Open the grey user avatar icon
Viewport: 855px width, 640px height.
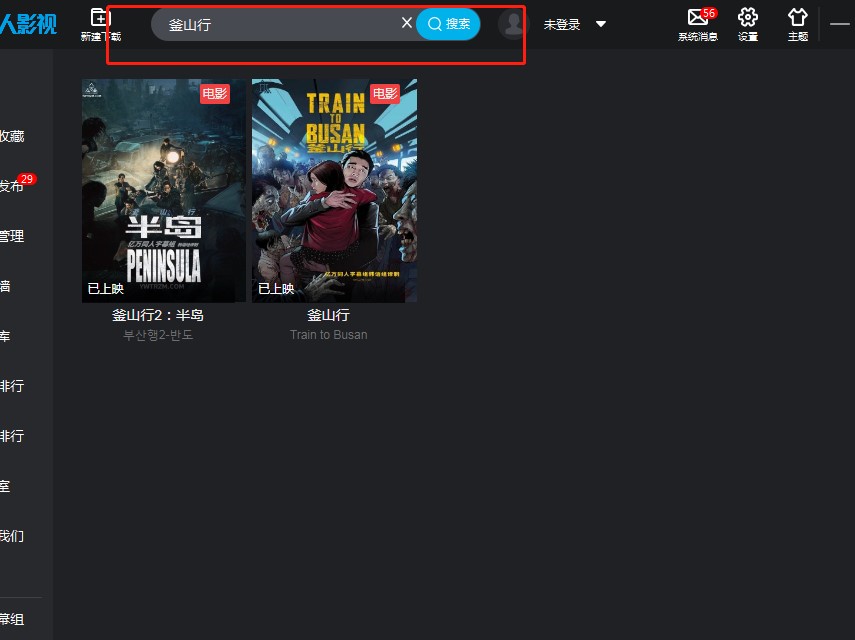coord(513,24)
